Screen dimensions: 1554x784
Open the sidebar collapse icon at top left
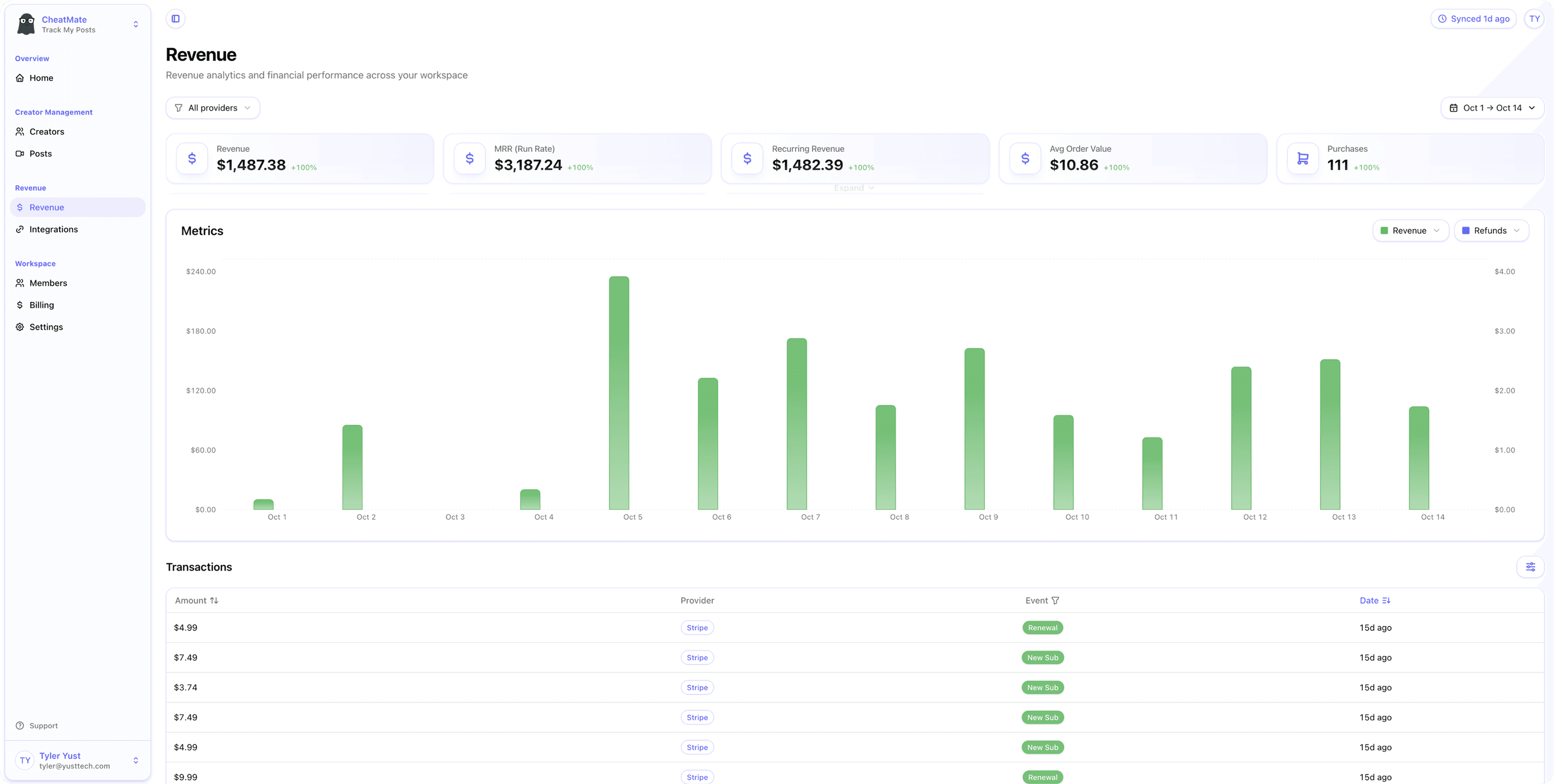coord(175,18)
